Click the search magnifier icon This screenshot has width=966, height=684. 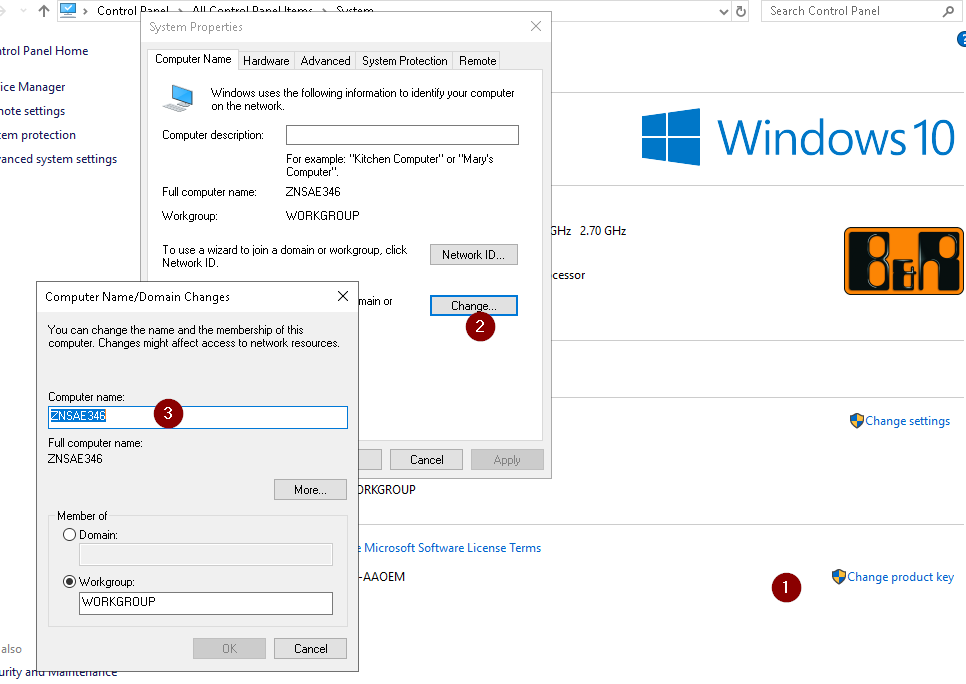click(x=948, y=11)
